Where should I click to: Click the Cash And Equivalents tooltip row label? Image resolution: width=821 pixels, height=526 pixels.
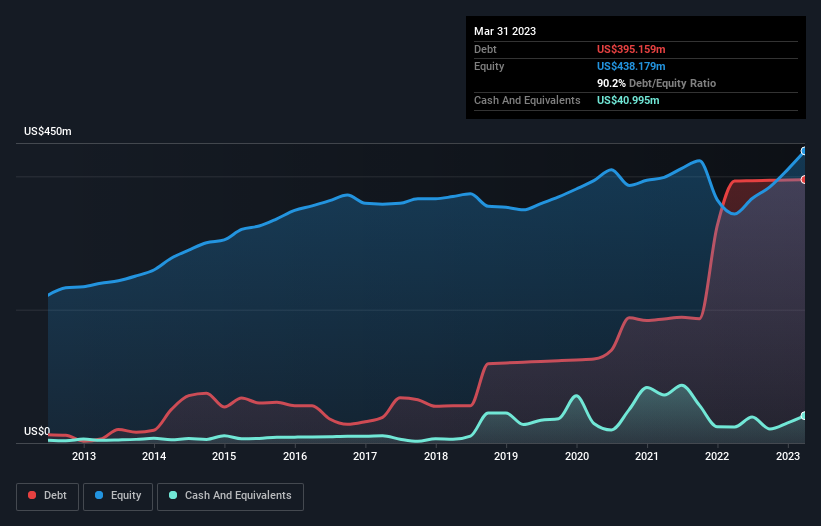[527, 100]
